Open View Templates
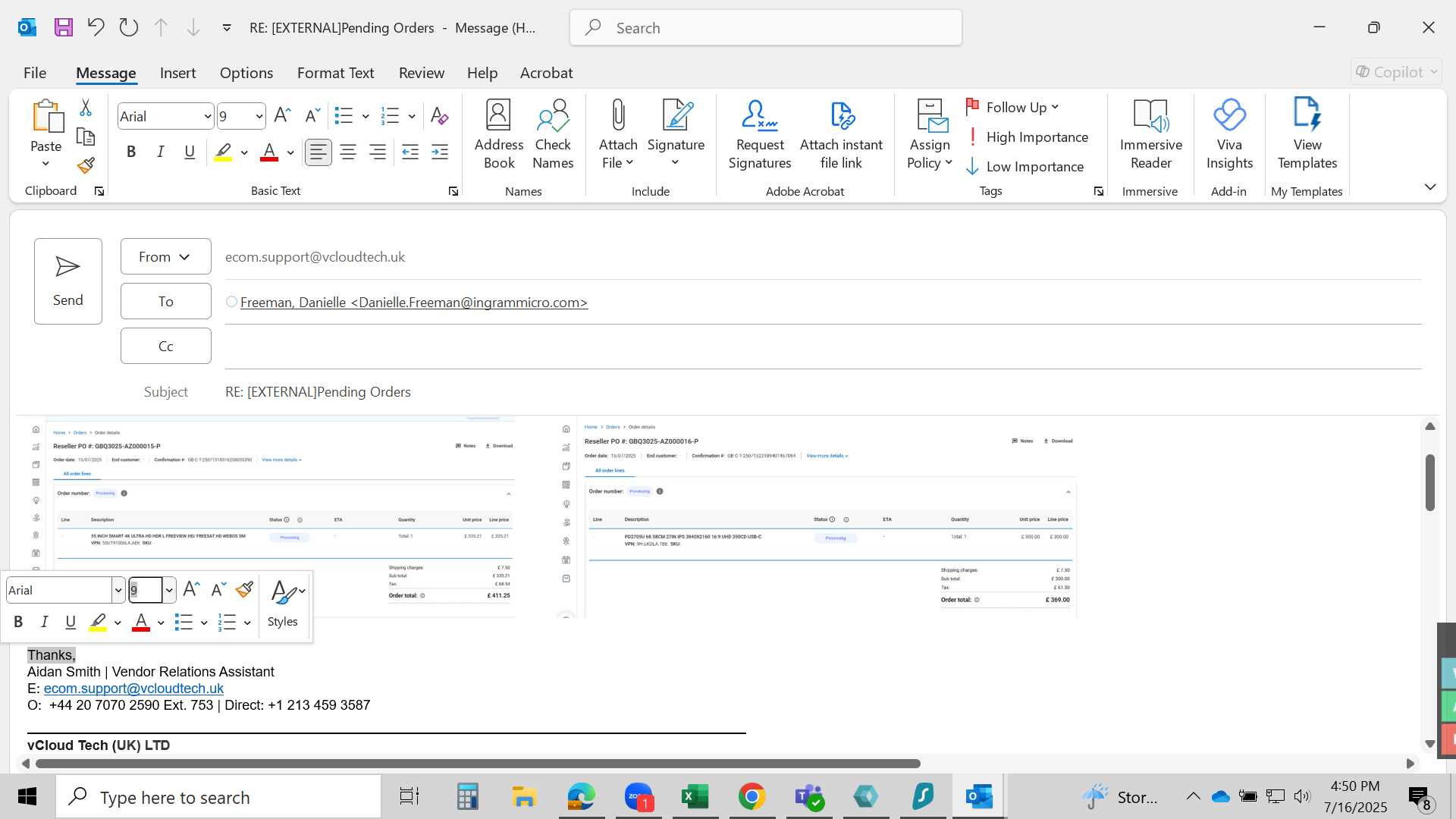 pos(1307,134)
